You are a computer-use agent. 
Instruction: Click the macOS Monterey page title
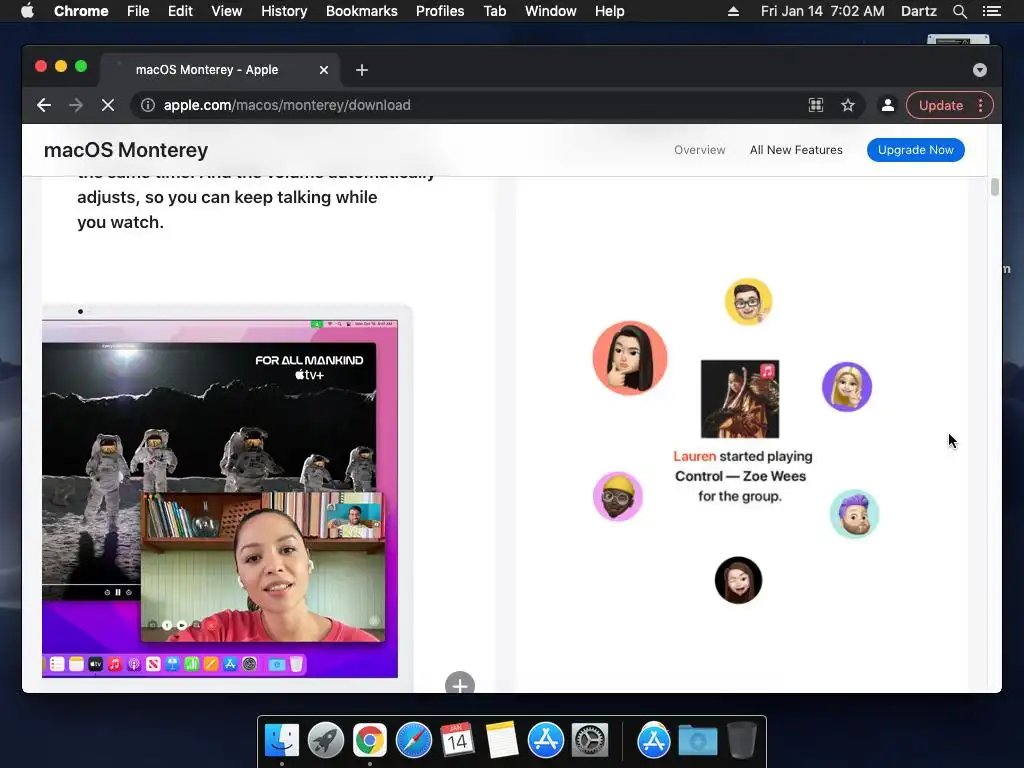126,150
